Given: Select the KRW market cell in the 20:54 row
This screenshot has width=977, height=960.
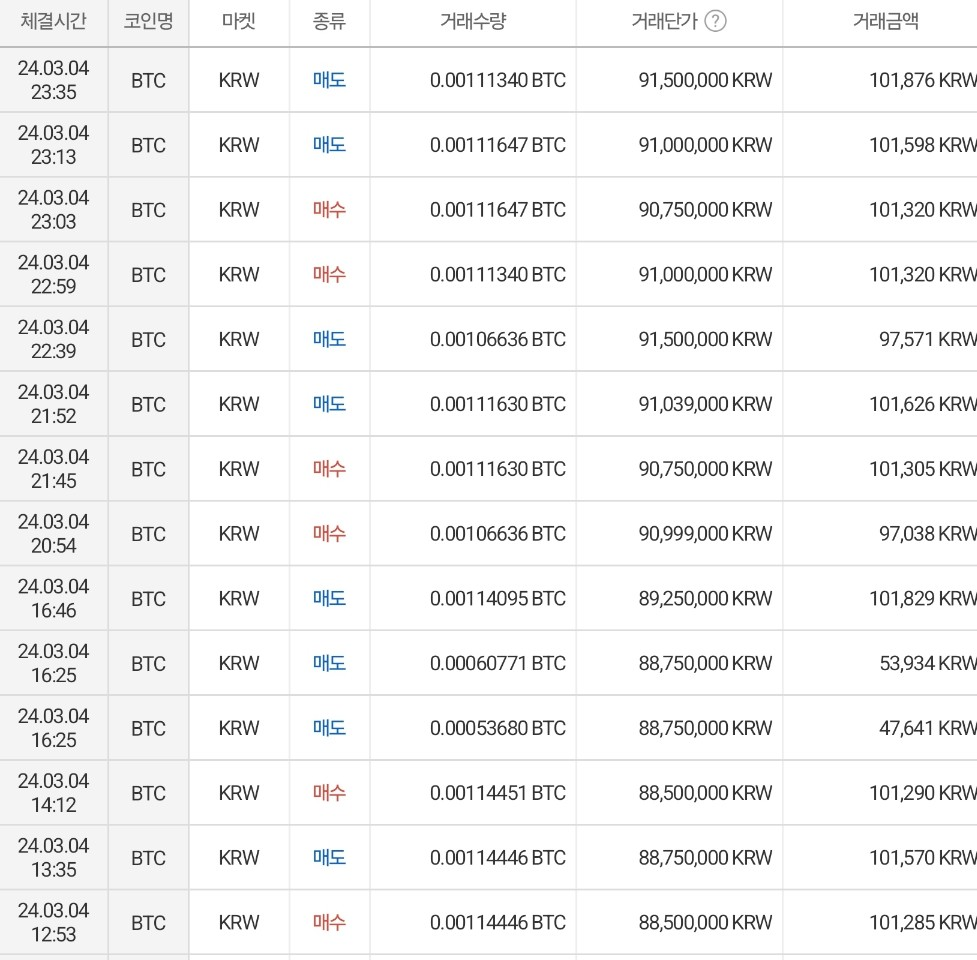Looking at the screenshot, I should pyautogui.click(x=239, y=533).
